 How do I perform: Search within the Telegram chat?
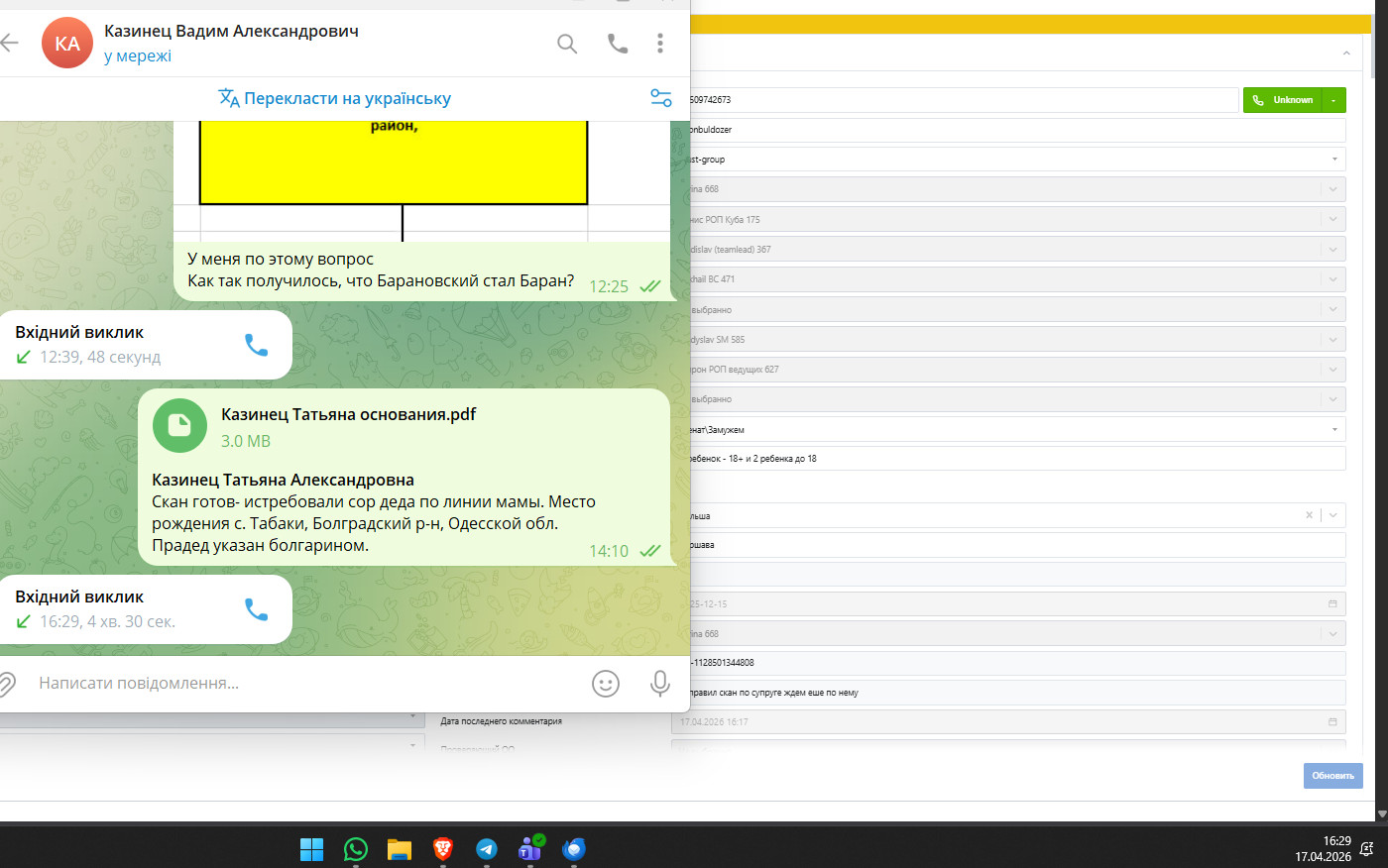567,43
